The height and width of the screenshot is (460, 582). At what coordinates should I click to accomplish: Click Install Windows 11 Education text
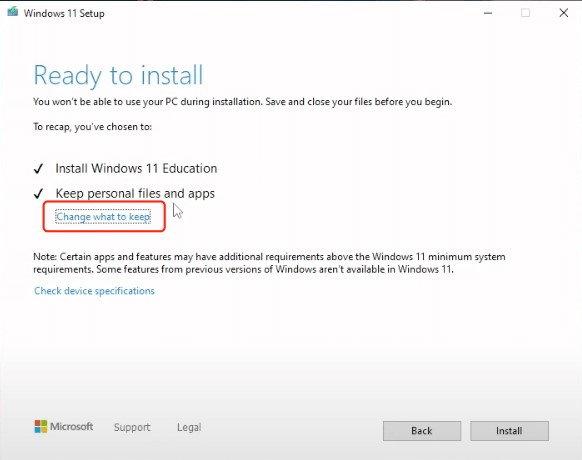coord(136,169)
